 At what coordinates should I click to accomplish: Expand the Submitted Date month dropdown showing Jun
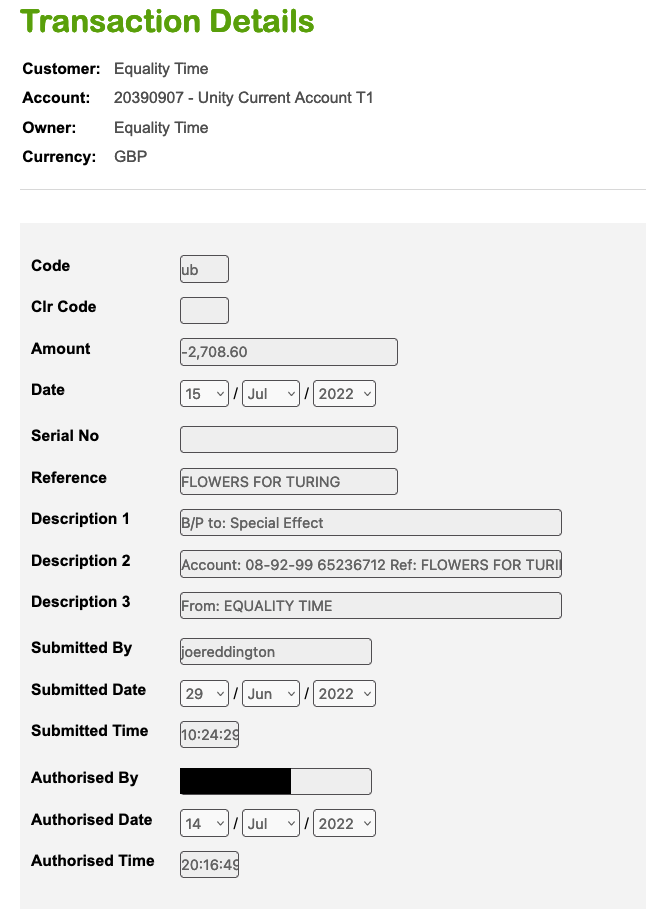[271, 693]
